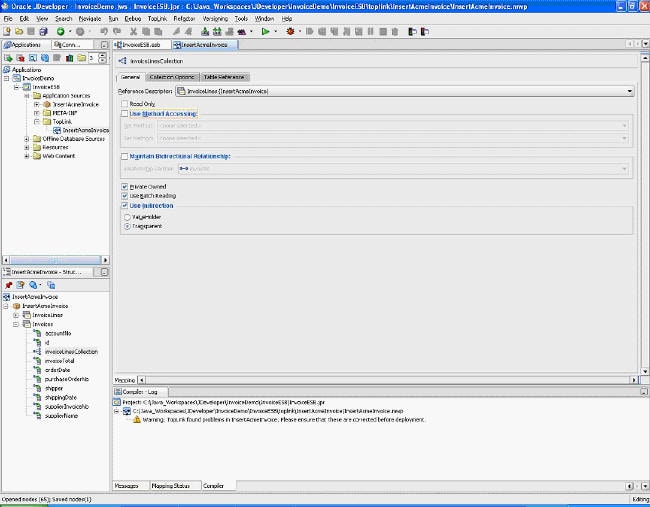
Task: Minimize the Applications navigator panel
Action: coord(104,45)
